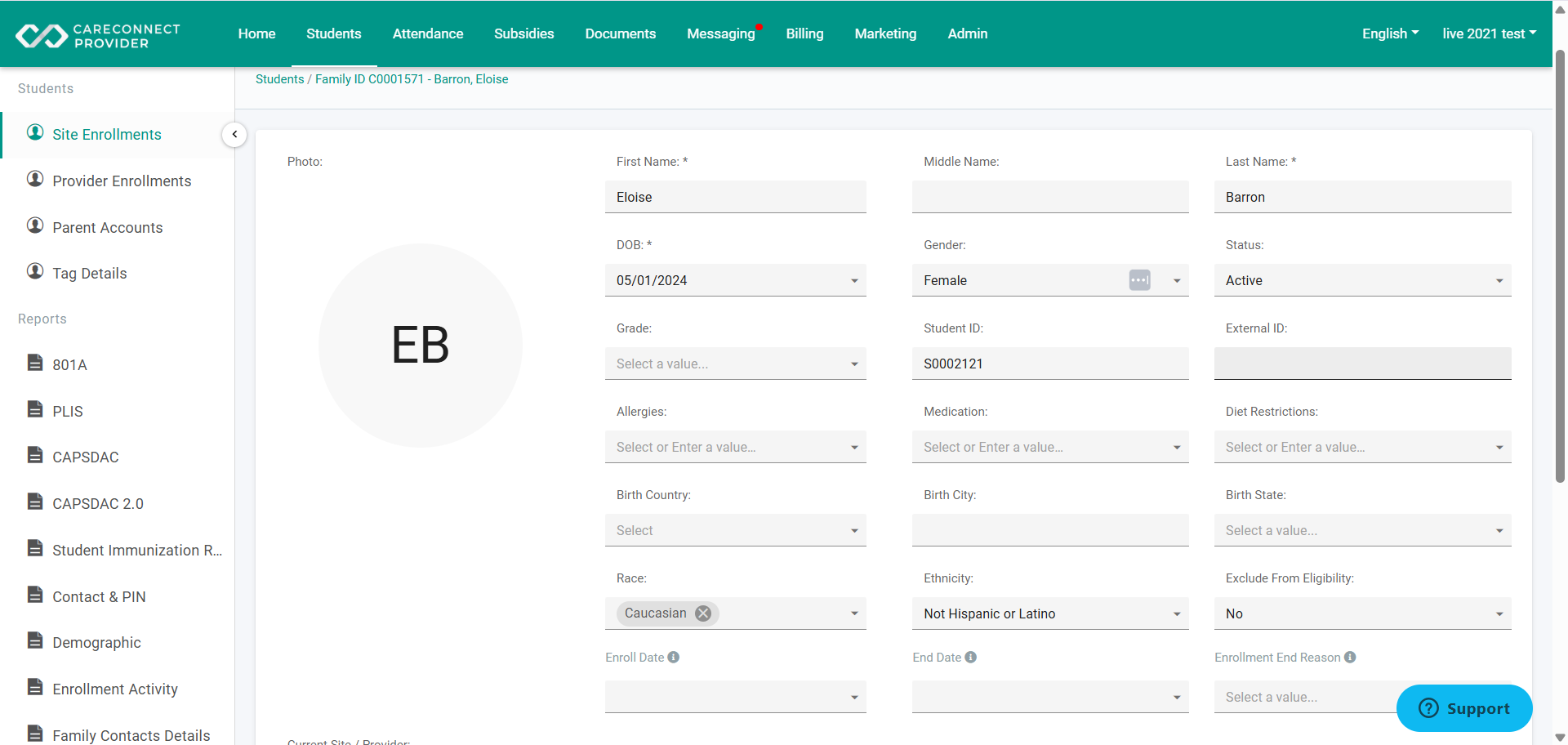
Task: Click the Family Contacts Details document icon
Action: click(35, 734)
